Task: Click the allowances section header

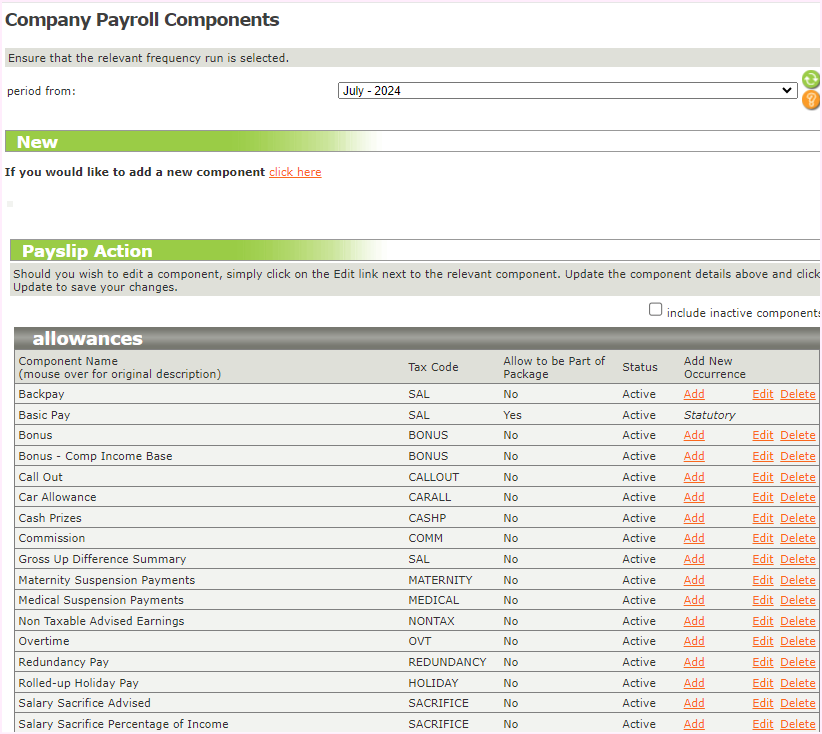Action: click(87, 339)
